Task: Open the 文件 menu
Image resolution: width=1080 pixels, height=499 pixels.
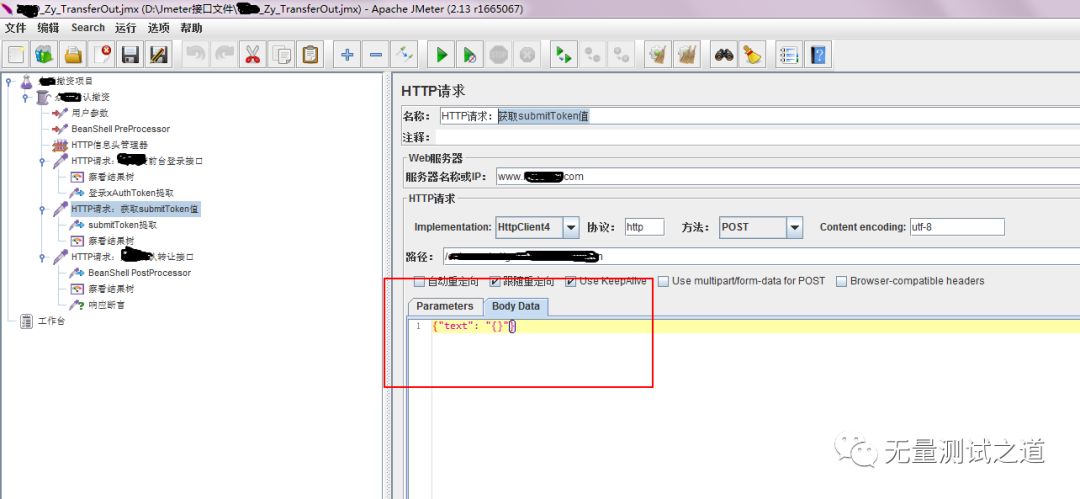Action: [x=15, y=28]
